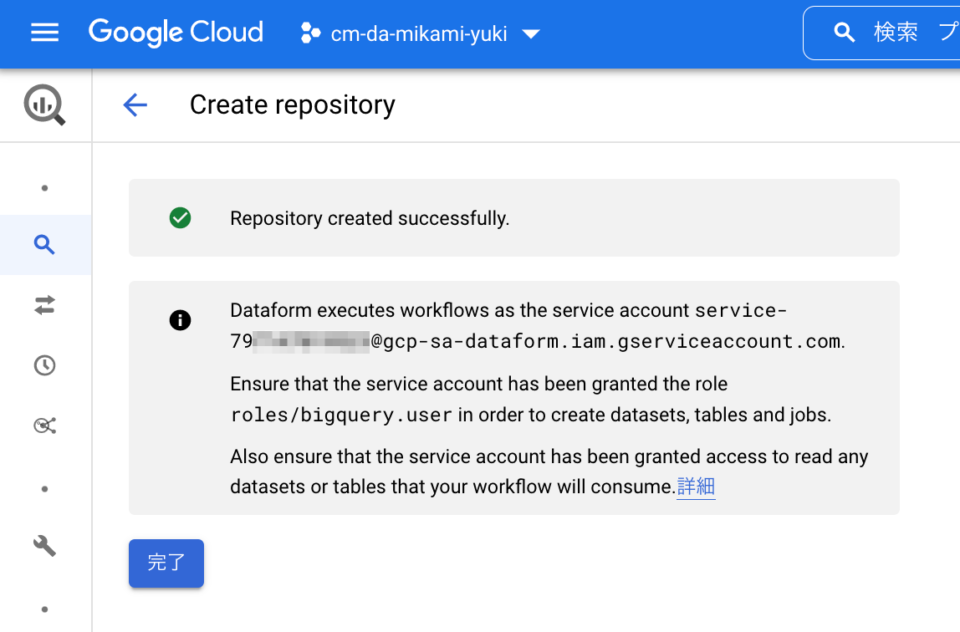Click the blue 完了 button
The image size is (960, 632).
[x=166, y=563]
